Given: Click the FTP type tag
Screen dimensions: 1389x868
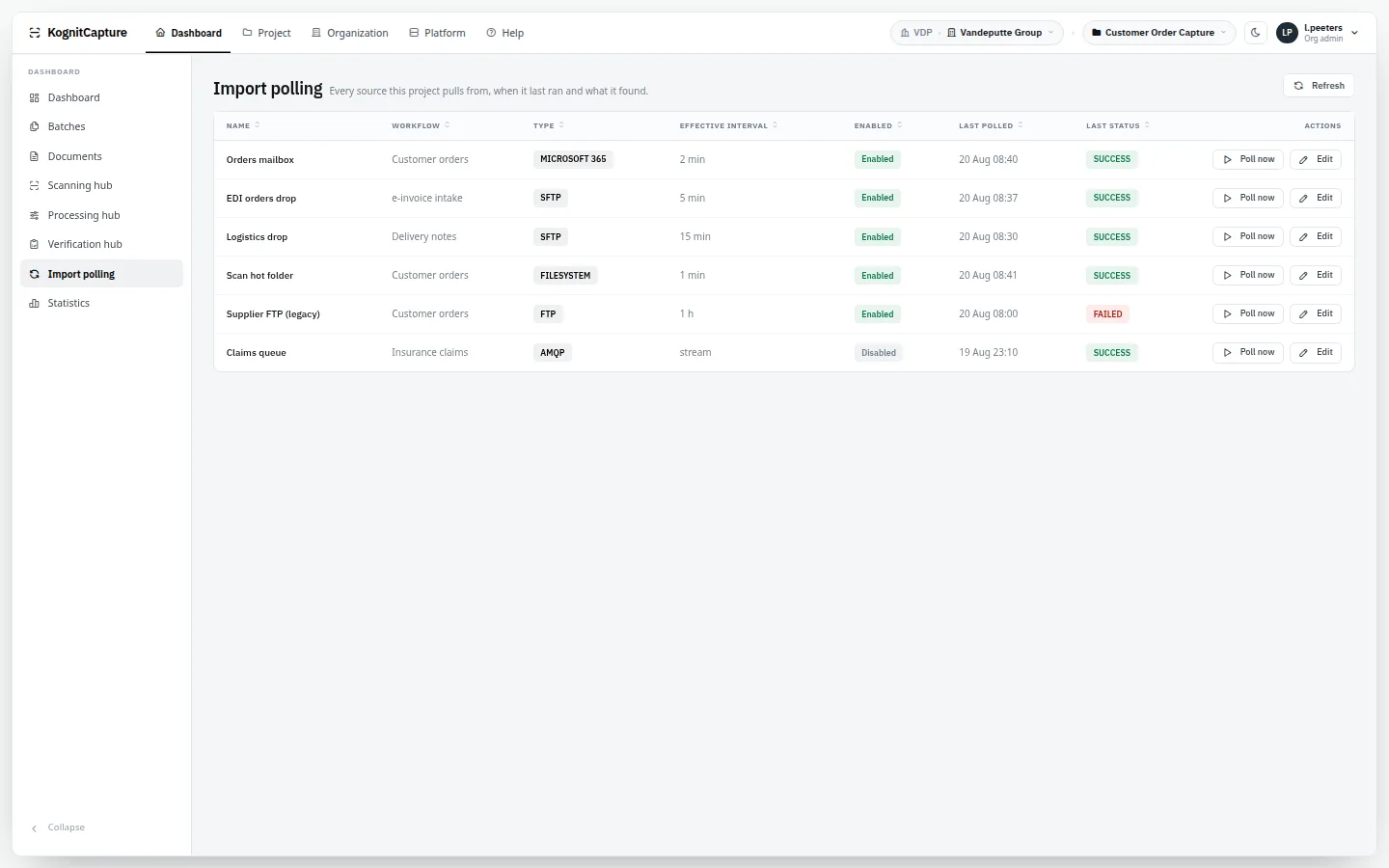Looking at the screenshot, I should (548, 314).
